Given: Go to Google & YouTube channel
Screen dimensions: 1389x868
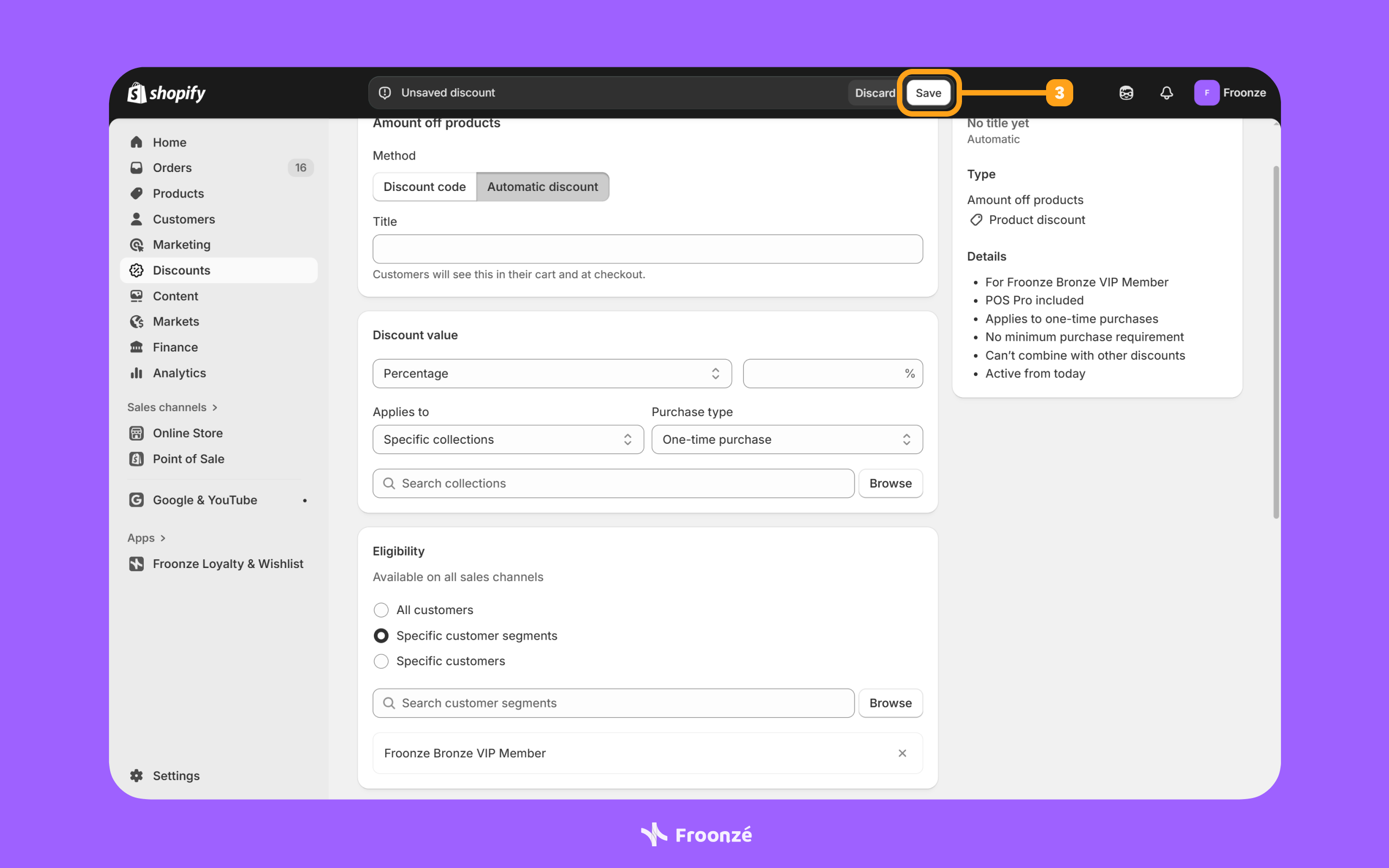Looking at the screenshot, I should click(205, 500).
